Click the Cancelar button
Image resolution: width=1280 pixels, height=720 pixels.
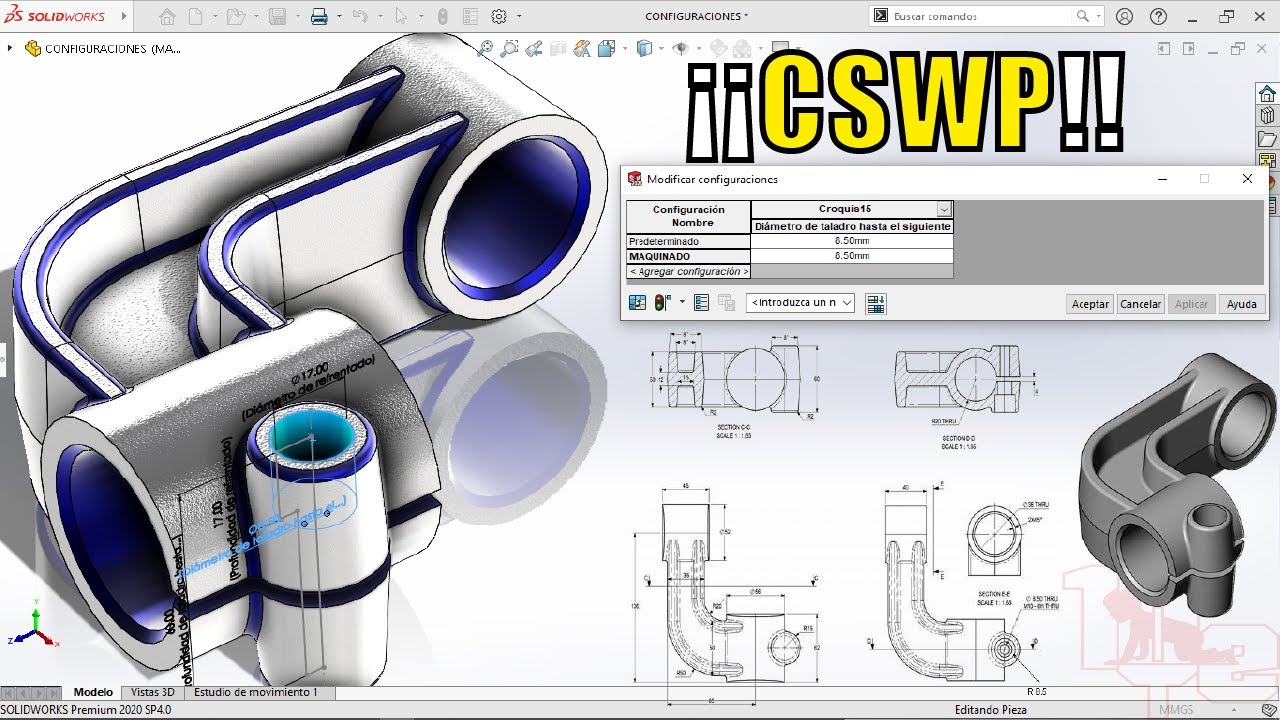(1140, 304)
